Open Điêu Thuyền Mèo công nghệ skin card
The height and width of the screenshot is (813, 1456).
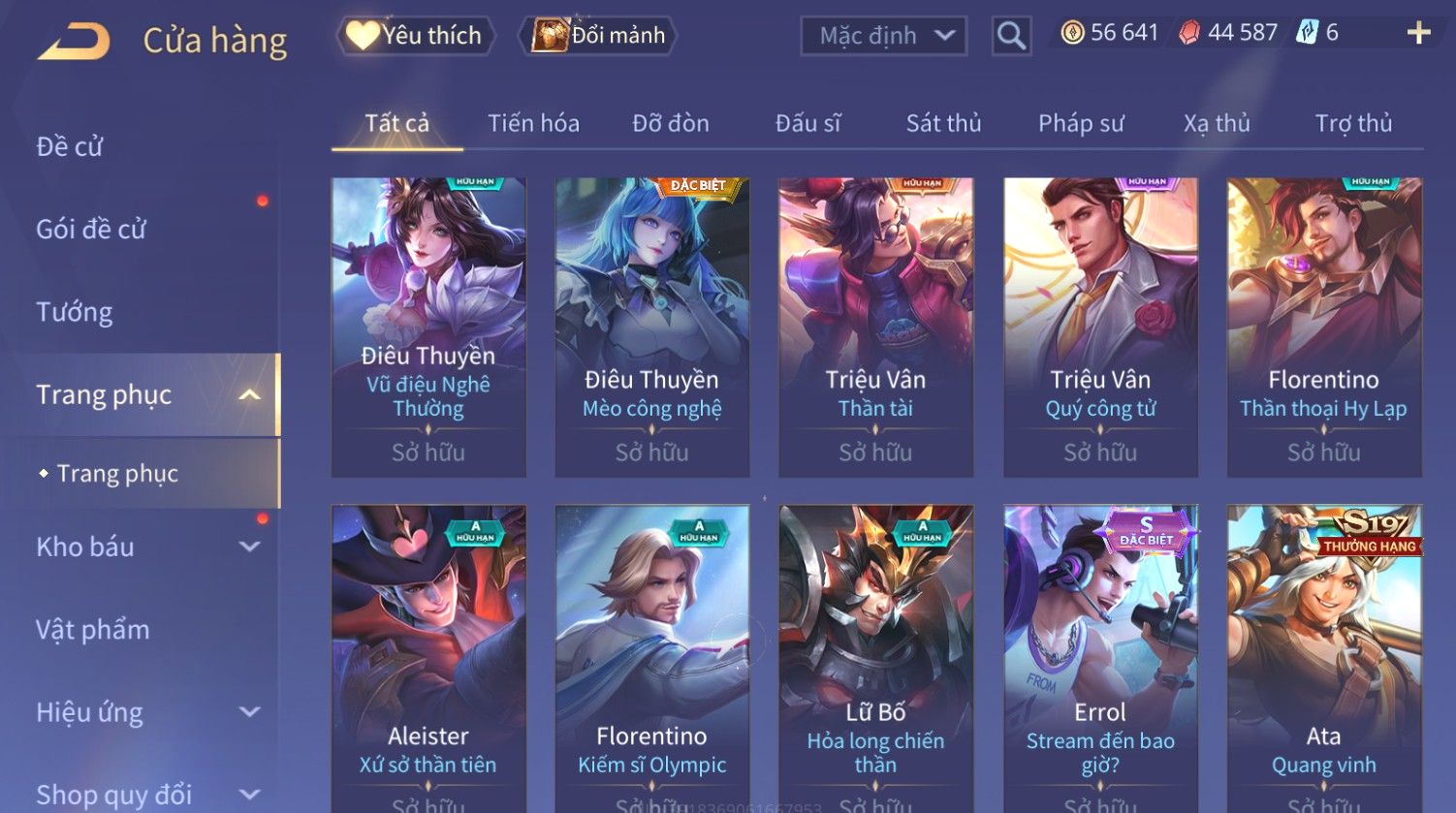(652, 327)
